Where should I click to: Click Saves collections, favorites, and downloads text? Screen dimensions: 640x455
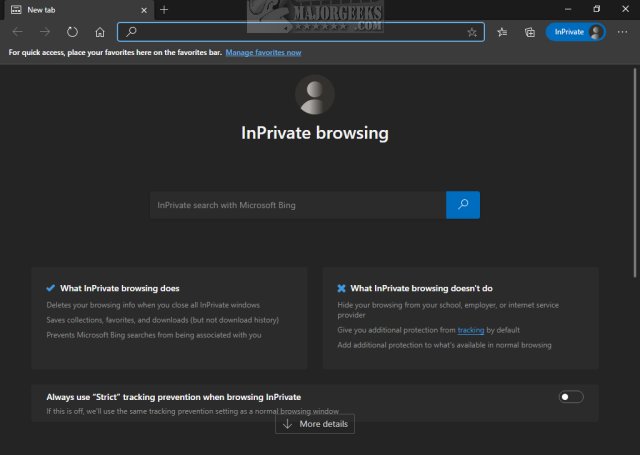click(162, 320)
